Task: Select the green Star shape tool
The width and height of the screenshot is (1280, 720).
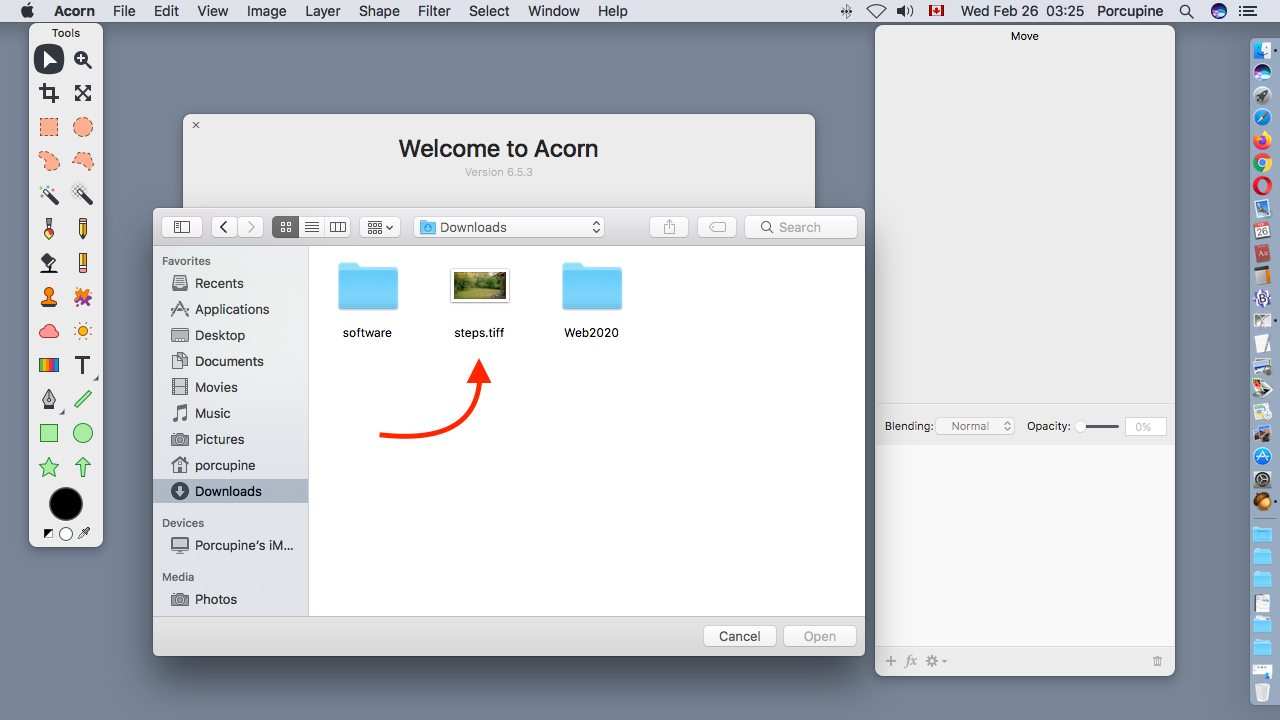Action: point(49,467)
